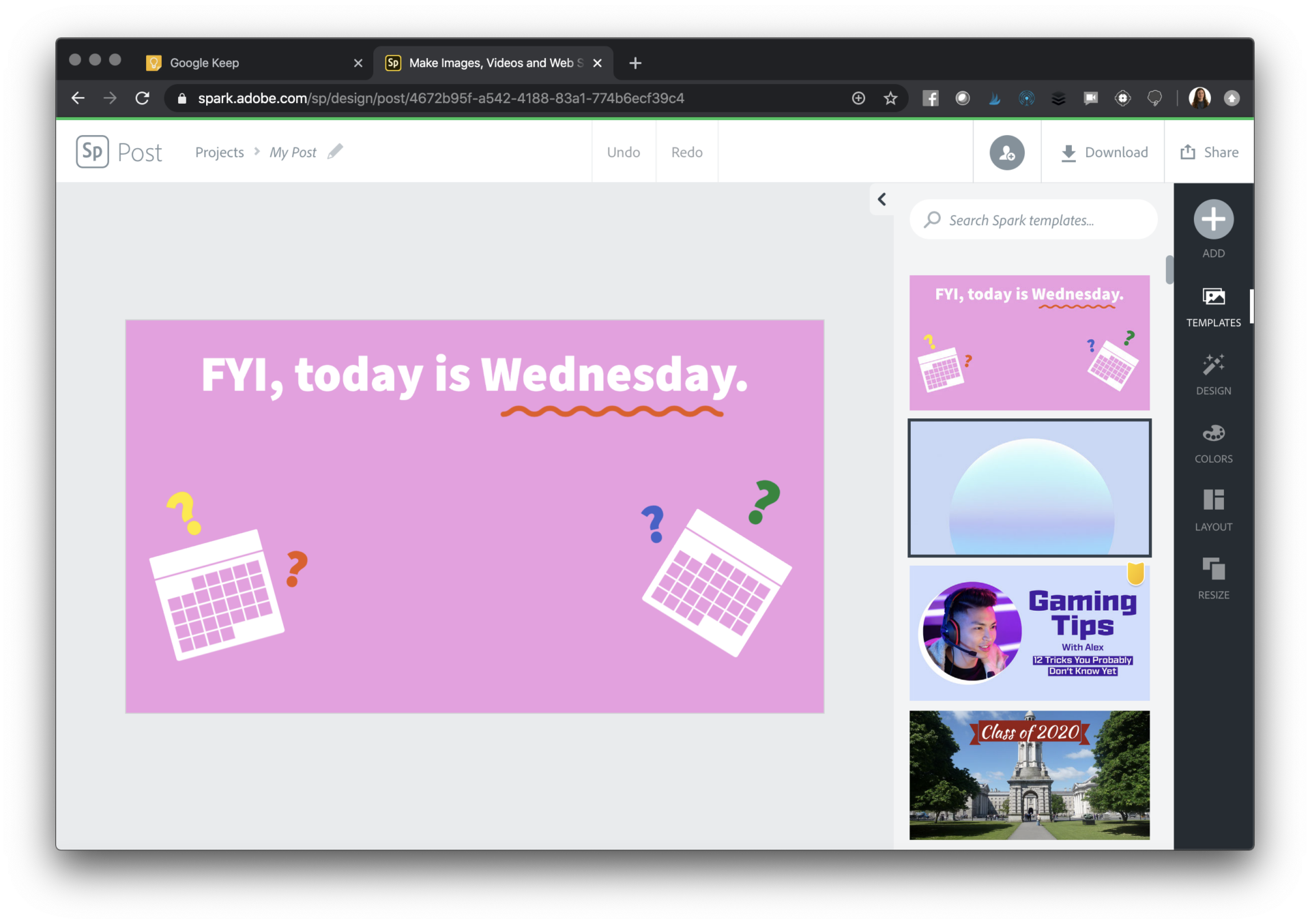
Task: Click the Spark Post logo
Action: (92, 151)
